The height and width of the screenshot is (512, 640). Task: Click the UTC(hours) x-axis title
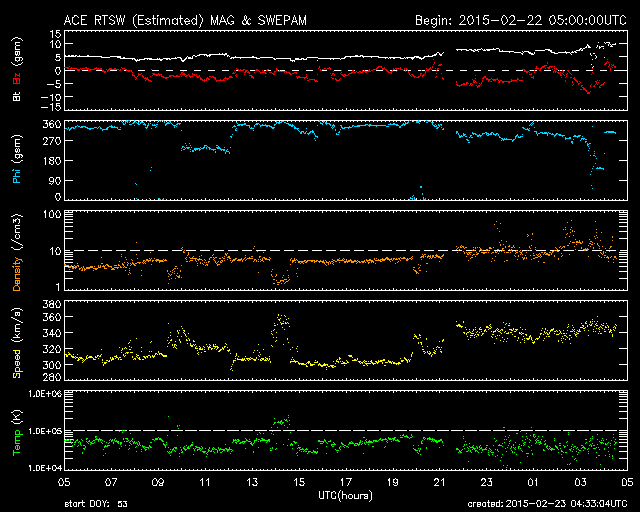pyautogui.click(x=345, y=495)
